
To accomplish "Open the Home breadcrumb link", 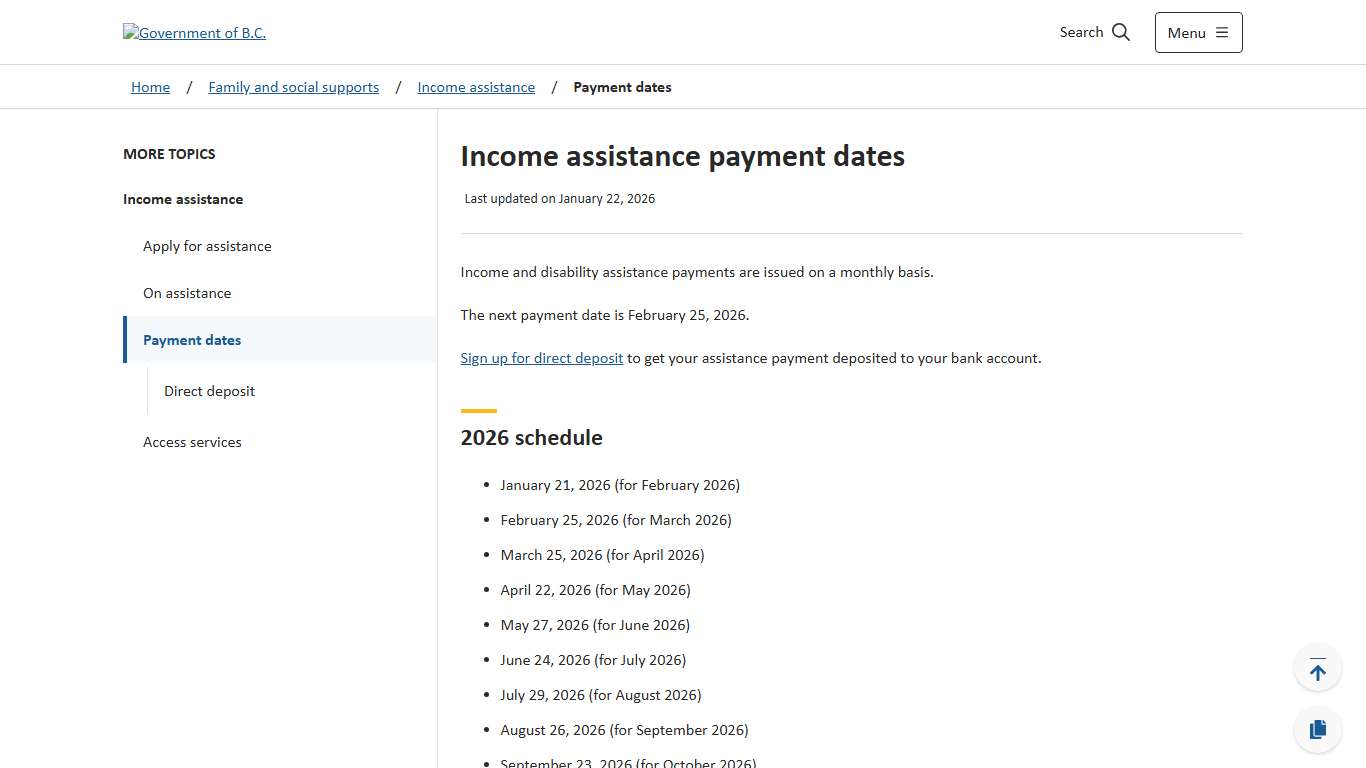I will 150,87.
